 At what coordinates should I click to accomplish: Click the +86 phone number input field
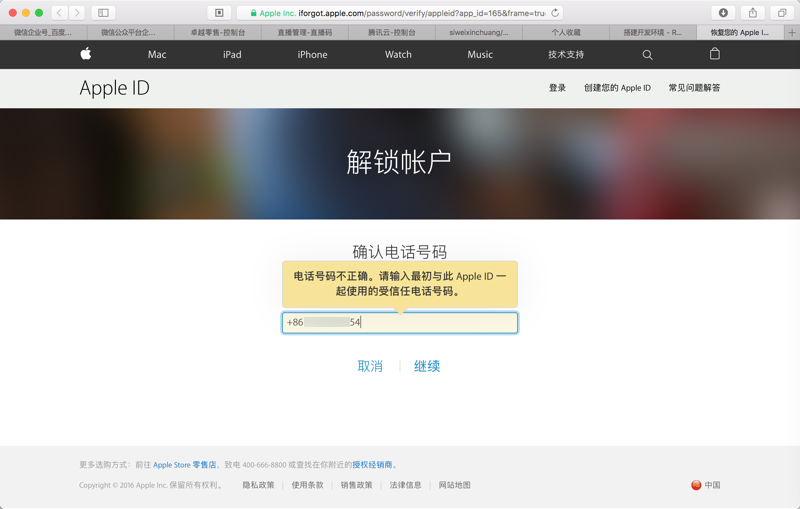pos(400,322)
